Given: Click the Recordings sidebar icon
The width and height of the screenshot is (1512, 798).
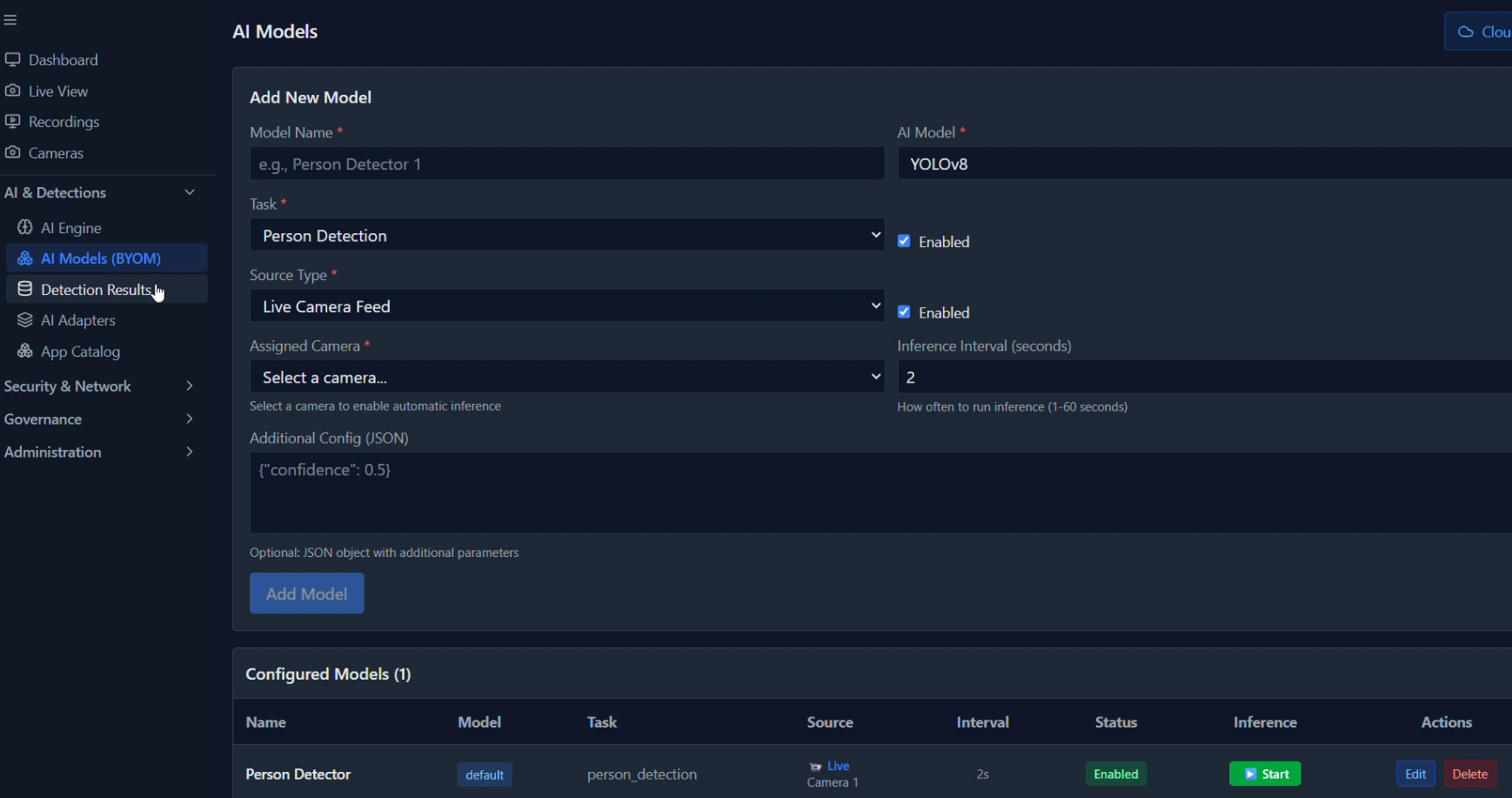Looking at the screenshot, I should point(12,121).
